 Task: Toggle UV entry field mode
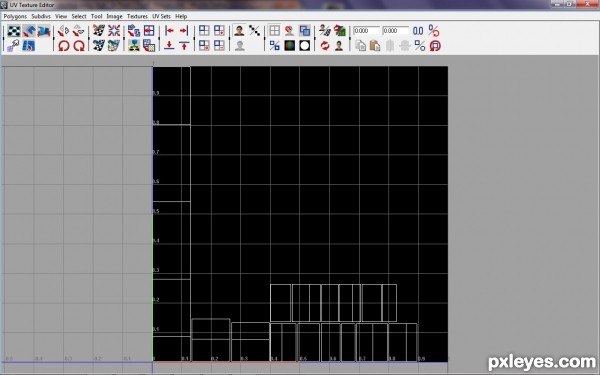tap(434, 31)
